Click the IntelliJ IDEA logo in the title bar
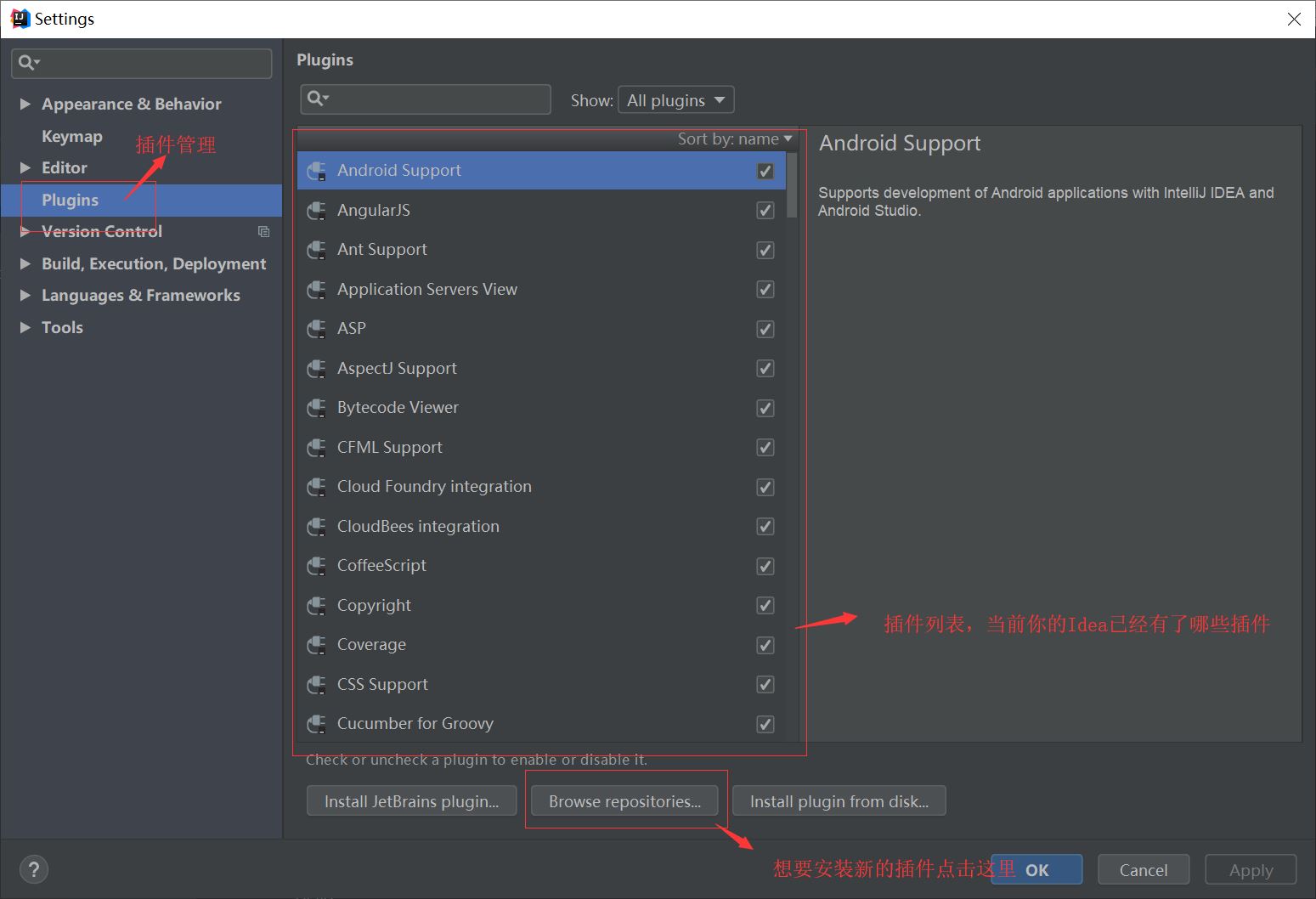Viewport: 1316px width, 899px height. pos(20,19)
